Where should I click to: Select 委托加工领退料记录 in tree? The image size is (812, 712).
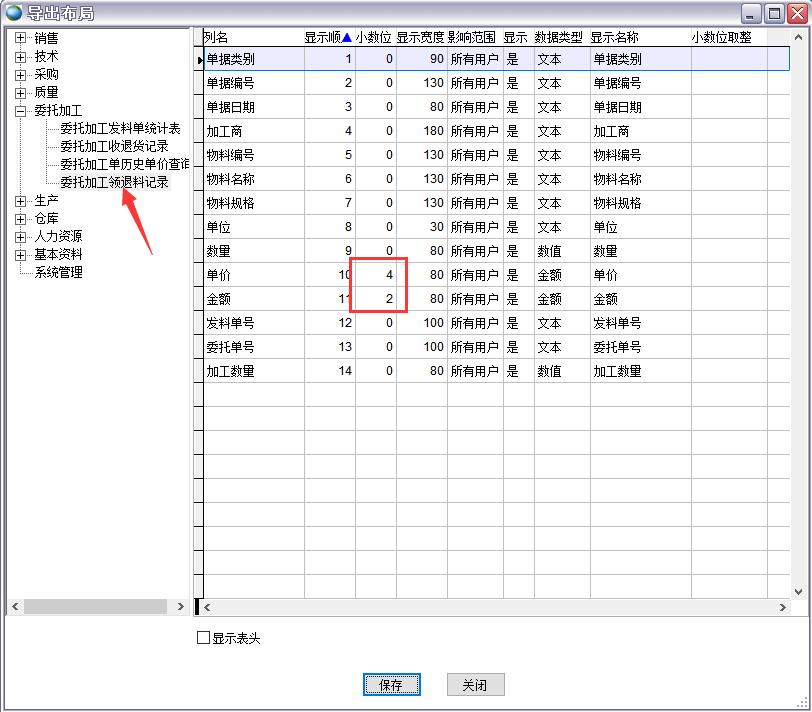114,182
